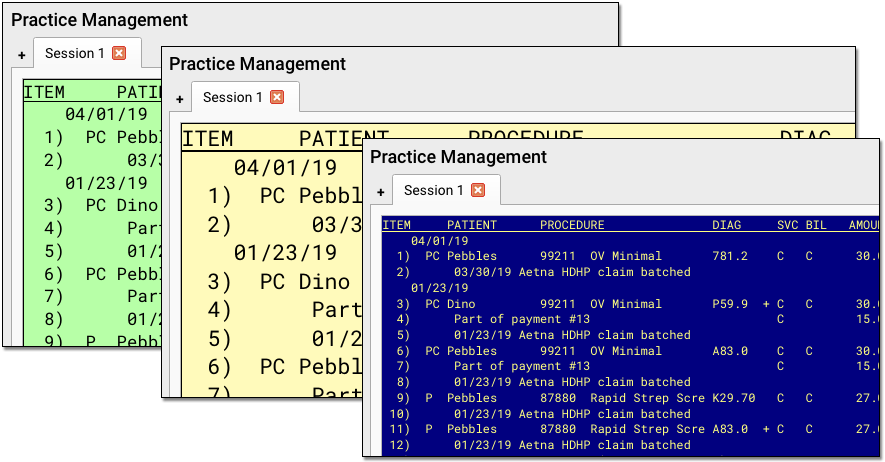The height and width of the screenshot is (462, 885).
Task: Select PC Dino row item 3 in blue window
Action: click(630, 304)
